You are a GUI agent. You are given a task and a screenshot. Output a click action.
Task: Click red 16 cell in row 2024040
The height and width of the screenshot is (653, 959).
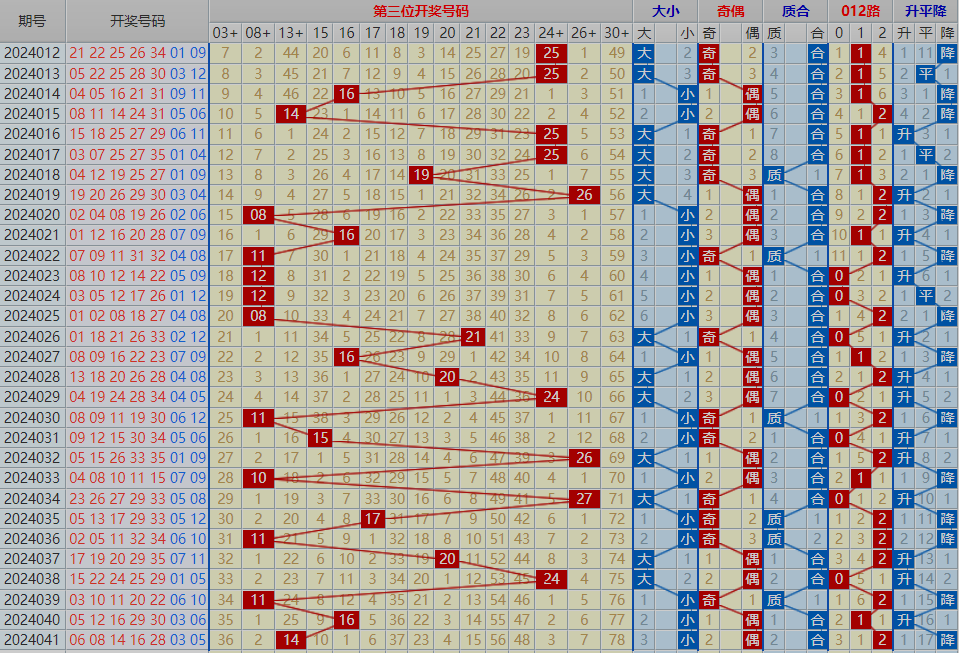pyautogui.click(x=347, y=620)
